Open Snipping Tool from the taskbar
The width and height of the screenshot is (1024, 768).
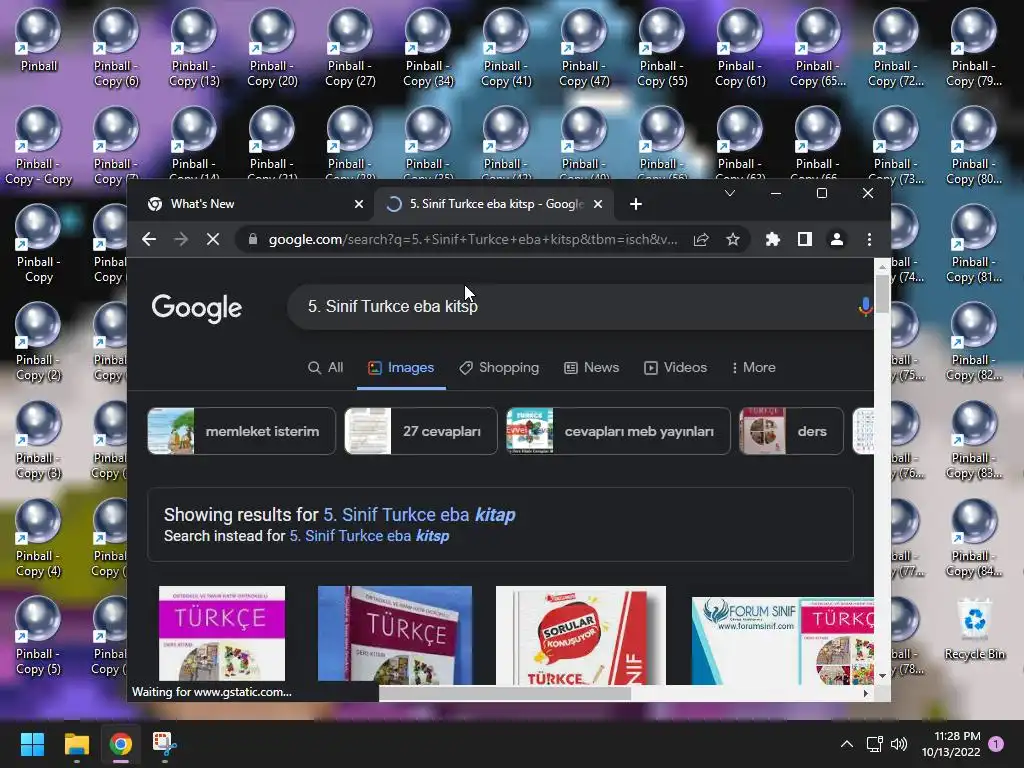pos(165,744)
